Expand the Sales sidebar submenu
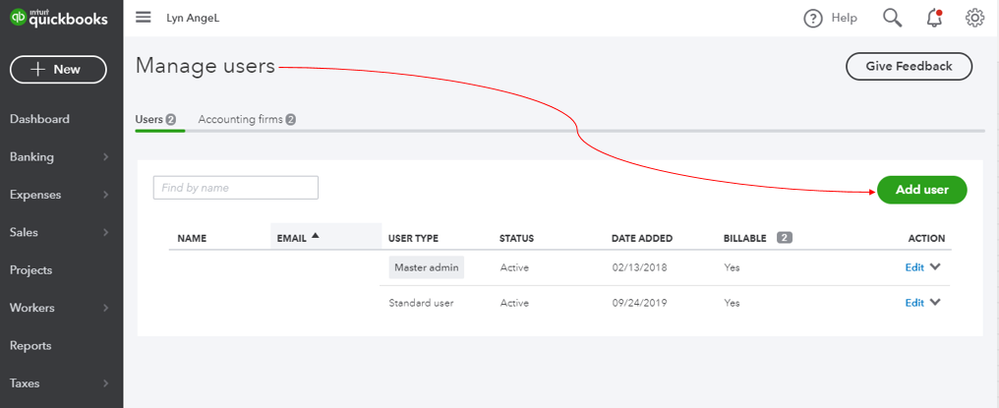This screenshot has width=999, height=408. coord(106,232)
